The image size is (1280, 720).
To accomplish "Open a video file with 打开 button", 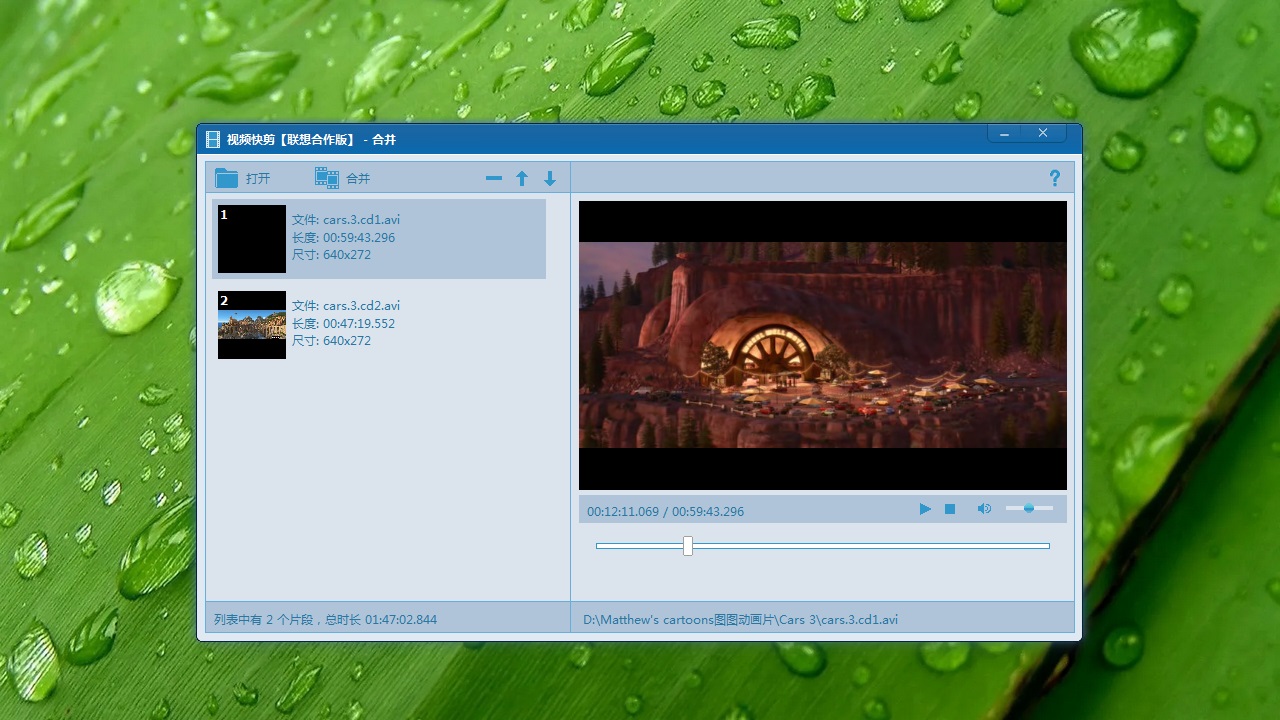I will pos(244,178).
